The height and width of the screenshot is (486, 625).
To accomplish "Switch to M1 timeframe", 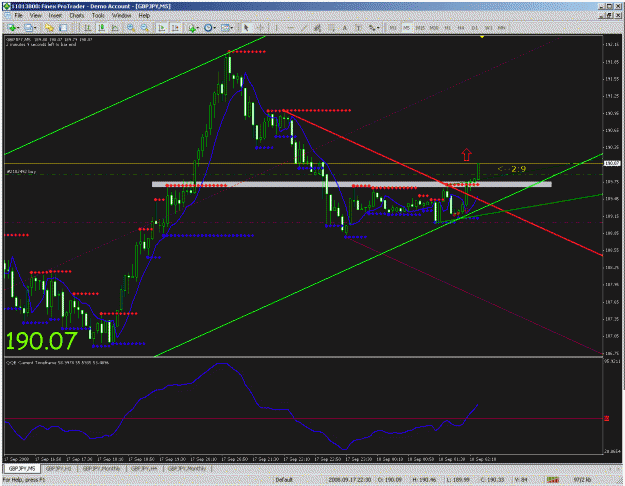I will coord(393,28).
